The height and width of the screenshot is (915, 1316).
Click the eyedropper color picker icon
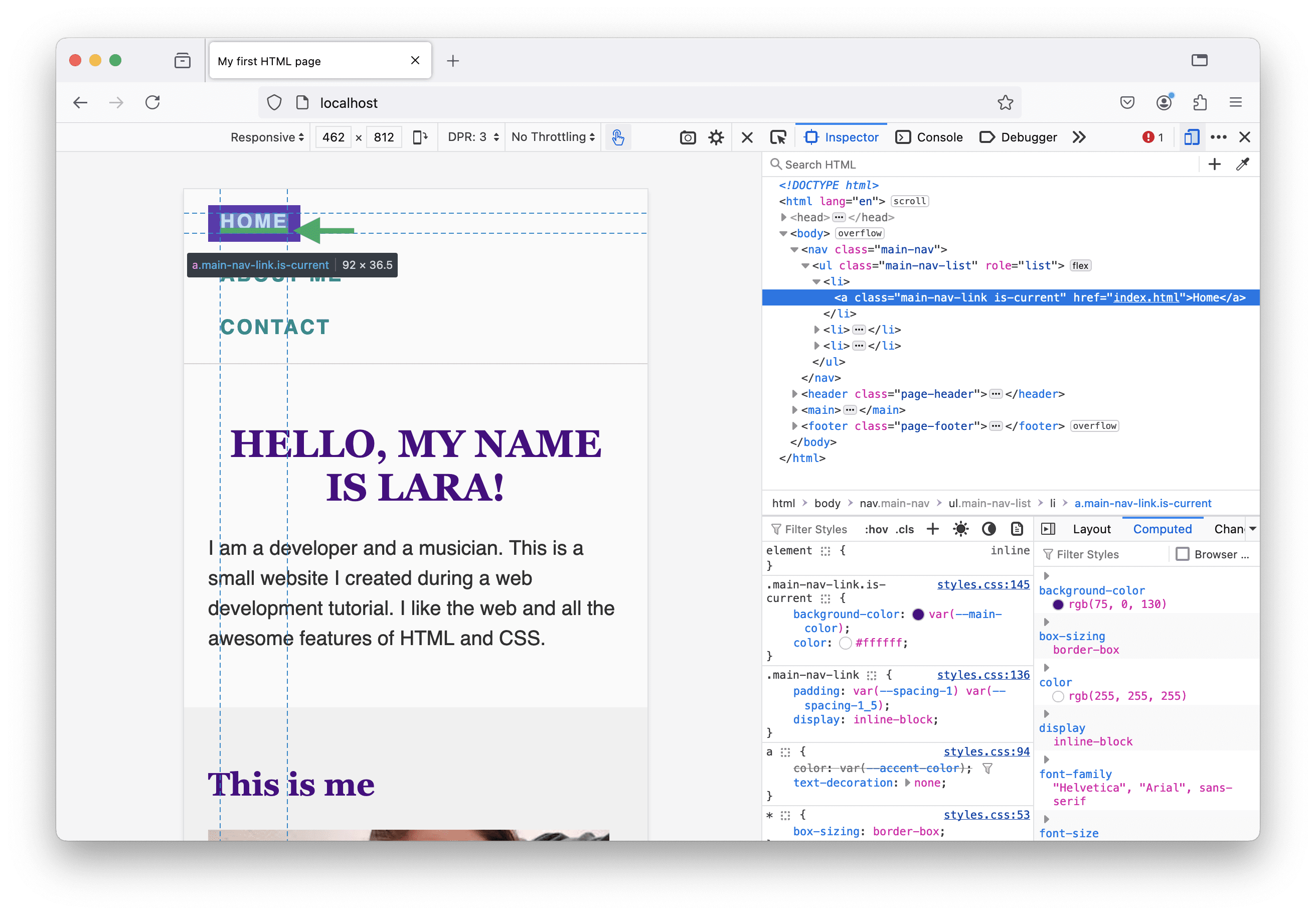[1242, 165]
